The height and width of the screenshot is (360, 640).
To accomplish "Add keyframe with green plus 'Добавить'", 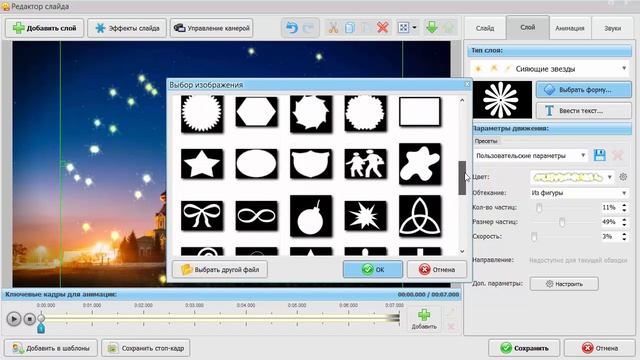I will [424, 319].
